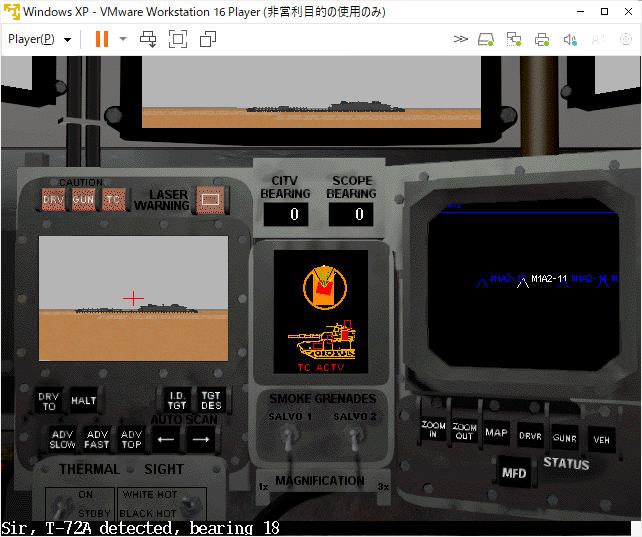Select ADV SLOW speed button
The height and width of the screenshot is (537, 642).
click(x=62, y=439)
